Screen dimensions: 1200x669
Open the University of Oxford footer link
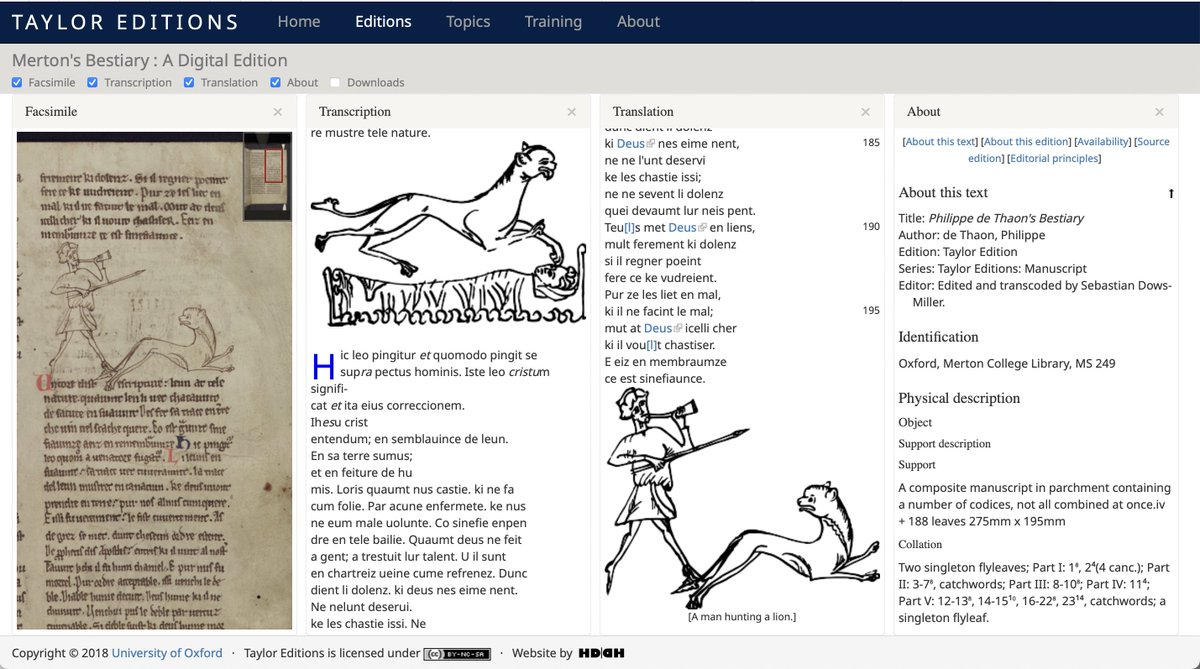(x=167, y=653)
